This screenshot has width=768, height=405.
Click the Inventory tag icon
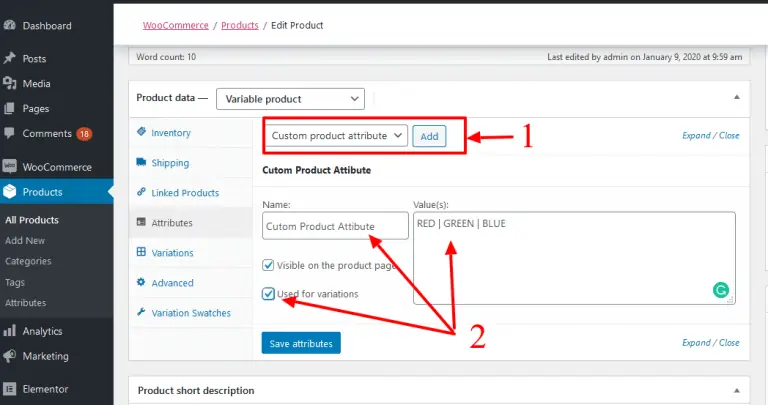click(x=142, y=132)
